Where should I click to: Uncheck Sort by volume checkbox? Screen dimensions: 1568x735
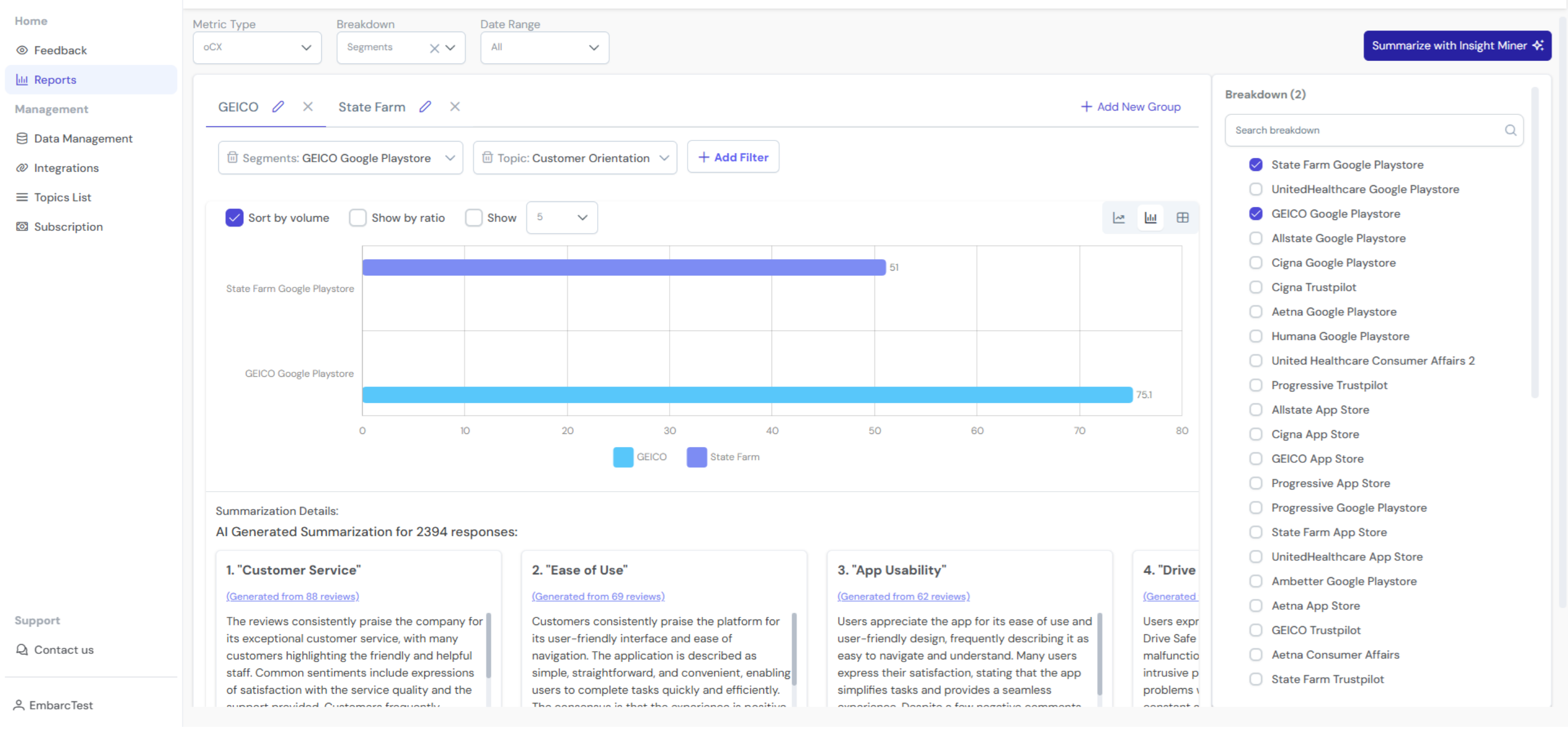234,217
